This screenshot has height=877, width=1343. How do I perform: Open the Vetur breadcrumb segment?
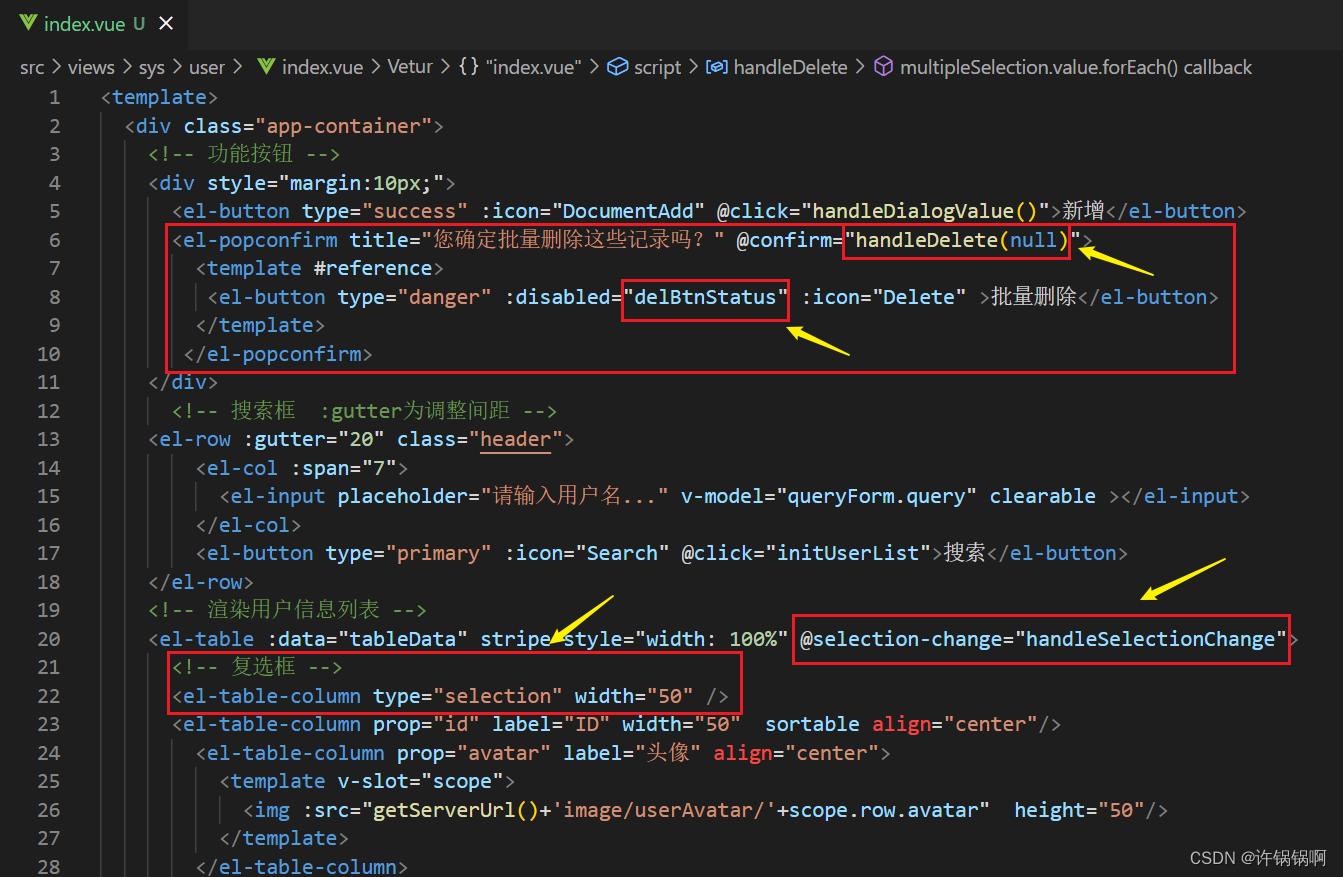click(409, 67)
